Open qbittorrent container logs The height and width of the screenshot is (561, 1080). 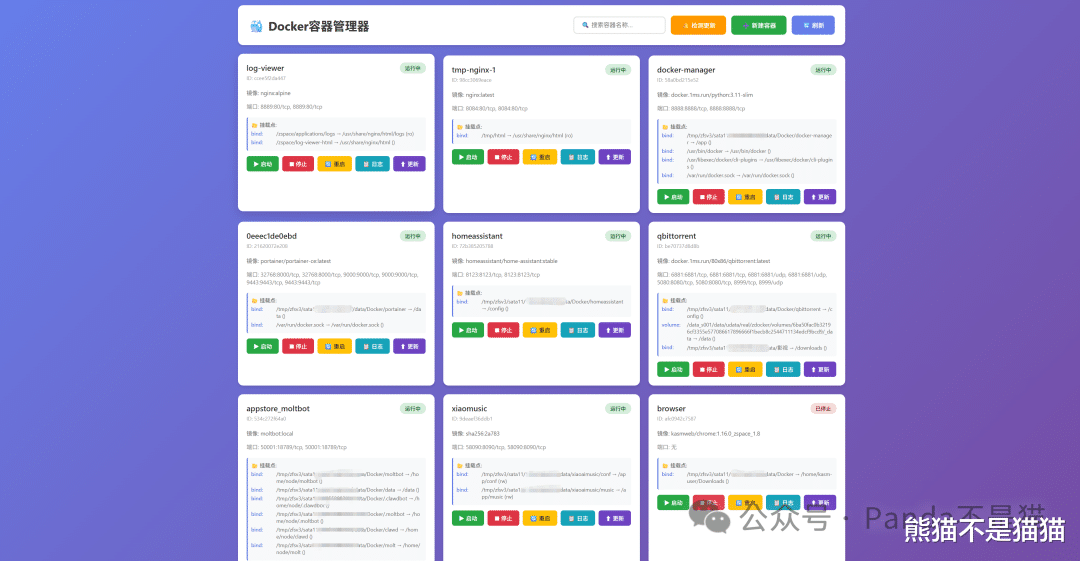(x=783, y=369)
